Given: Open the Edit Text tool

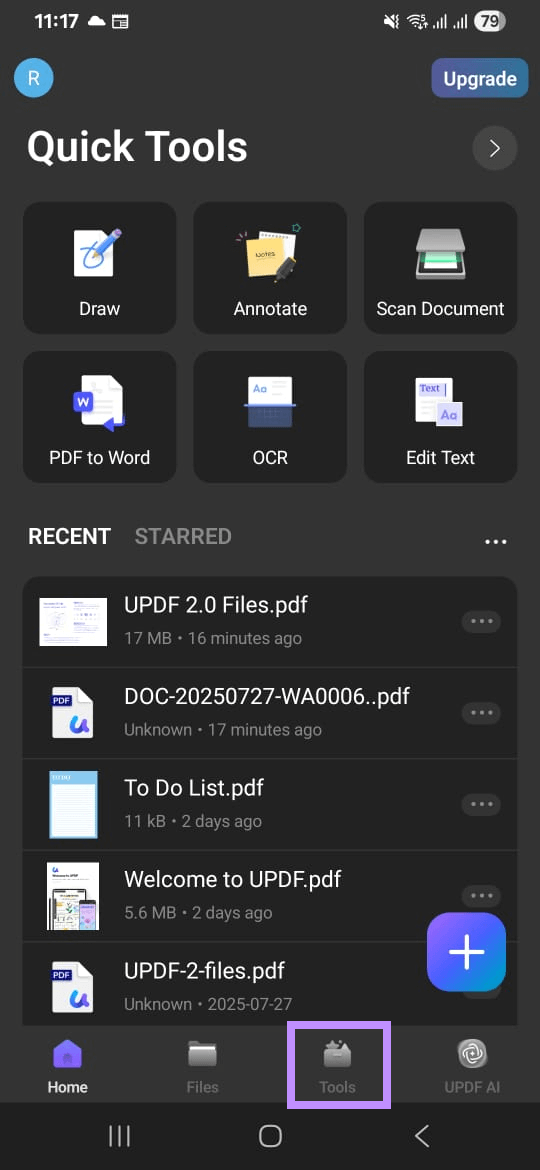Looking at the screenshot, I should coord(440,417).
